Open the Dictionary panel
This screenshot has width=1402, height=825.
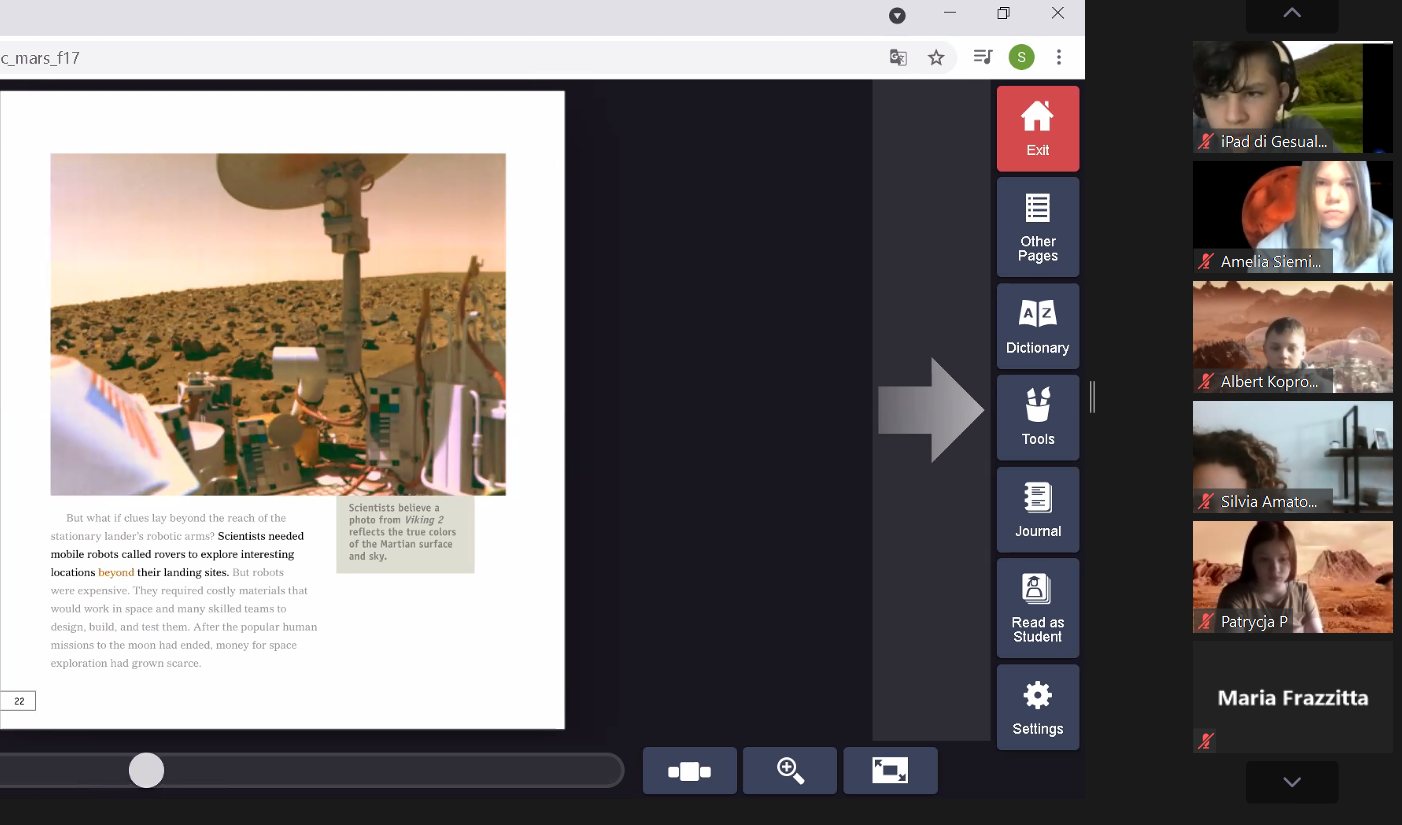tap(1037, 326)
